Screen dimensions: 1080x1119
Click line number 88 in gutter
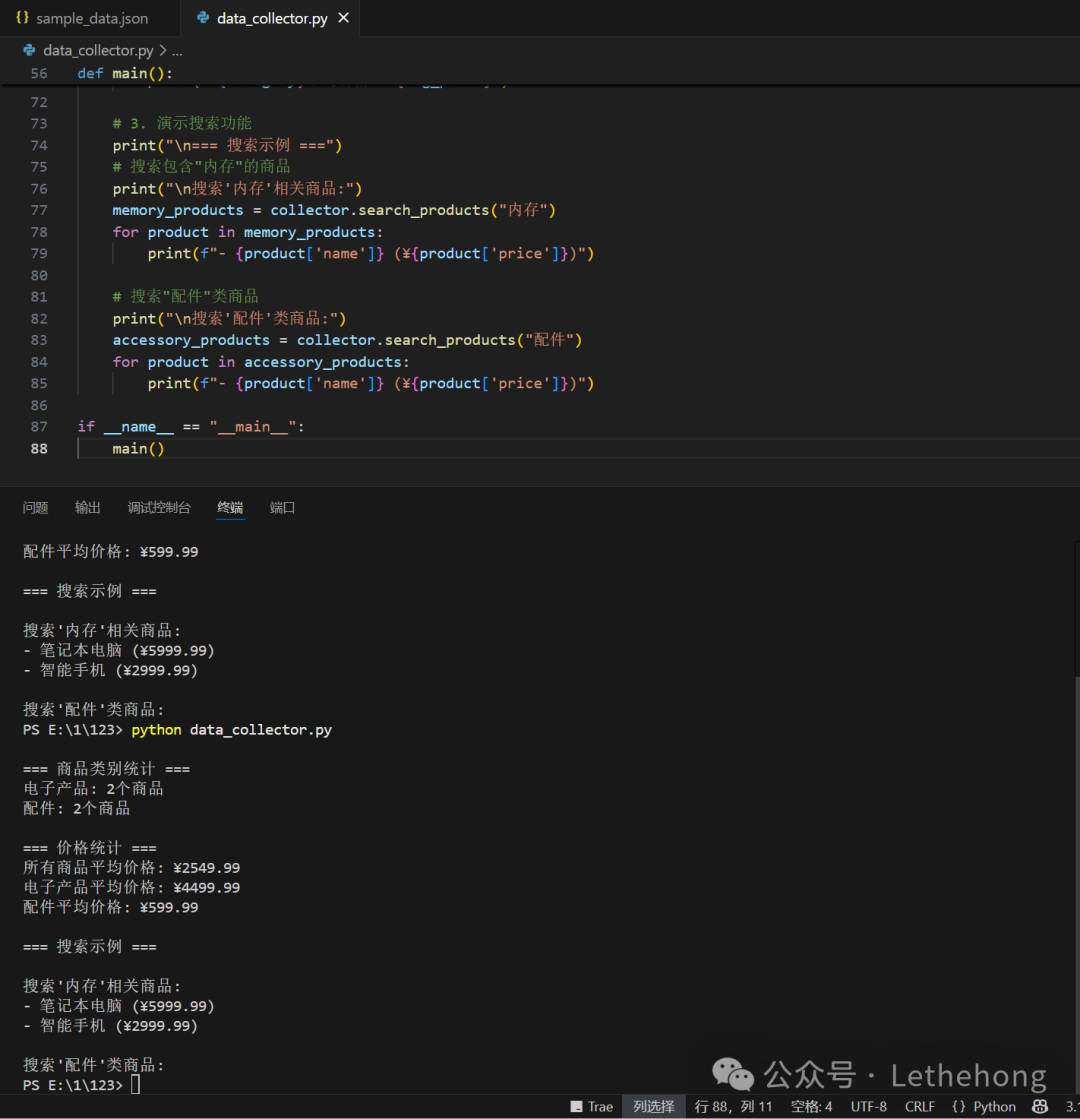tap(39, 448)
